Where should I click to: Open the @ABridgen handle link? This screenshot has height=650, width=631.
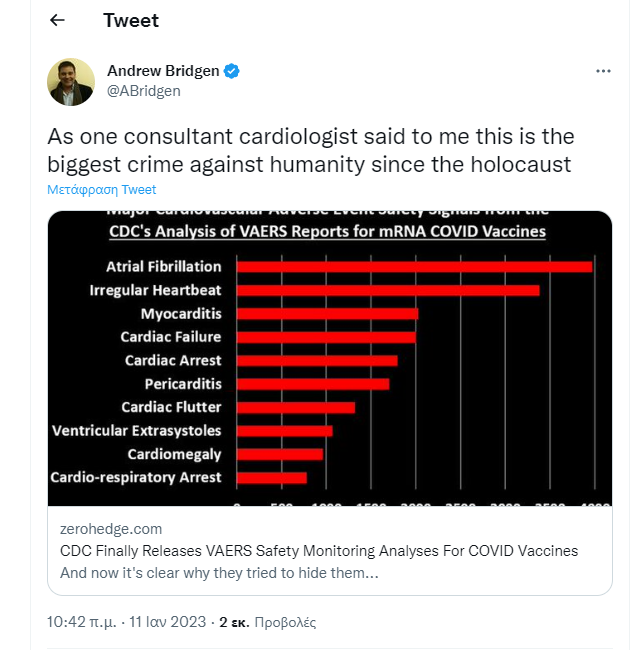[144, 91]
